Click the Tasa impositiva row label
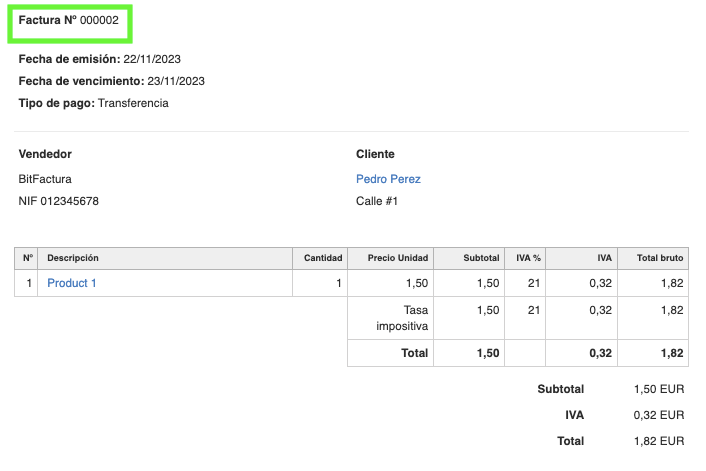Screen dimensions: 706x471 pyautogui.click(x=402, y=318)
